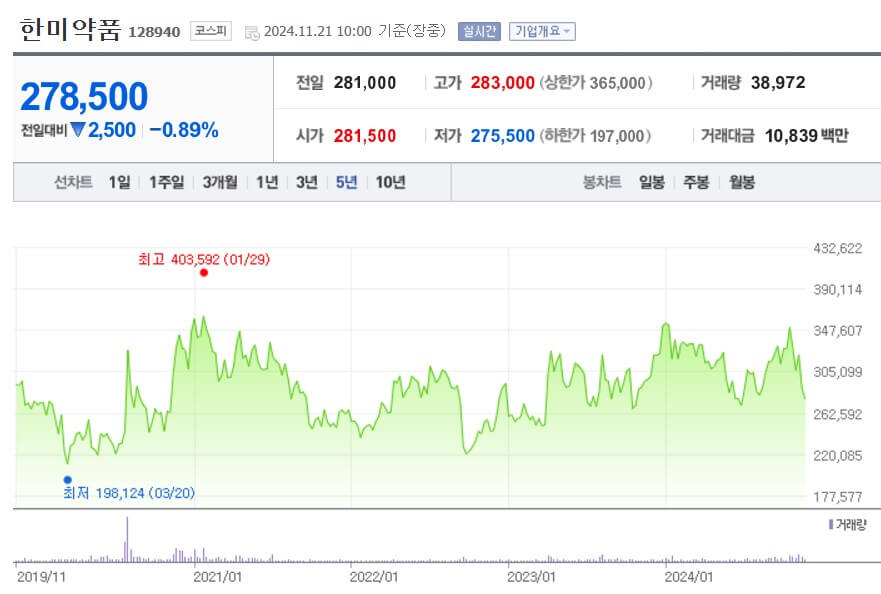Click the 봉차트 candle chart label
Screen dimensions: 881x594
click(600, 184)
